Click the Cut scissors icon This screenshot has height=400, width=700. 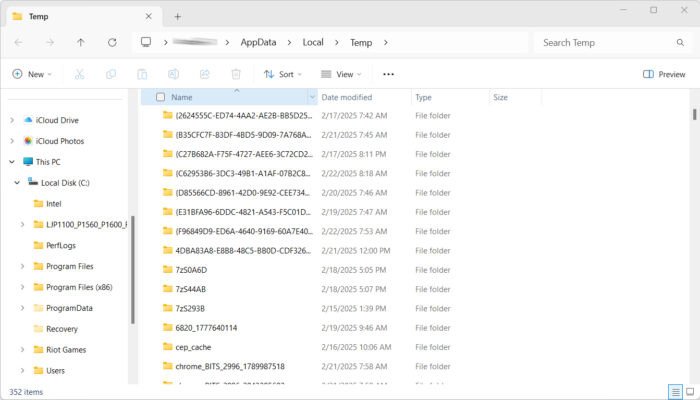click(x=79, y=74)
